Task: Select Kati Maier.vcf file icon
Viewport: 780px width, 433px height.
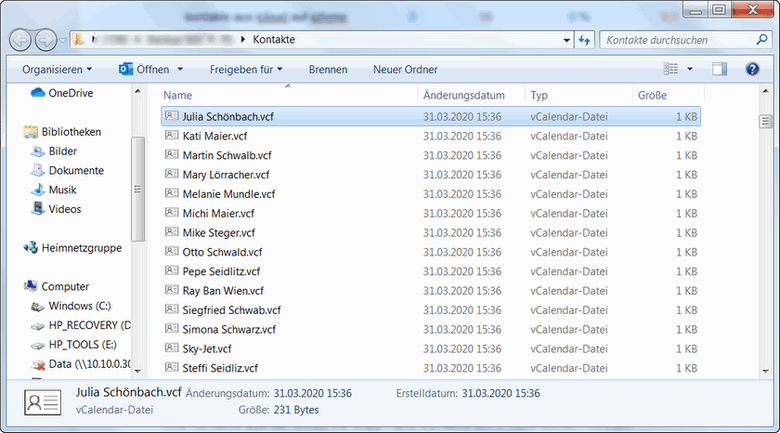Action: coord(172,135)
